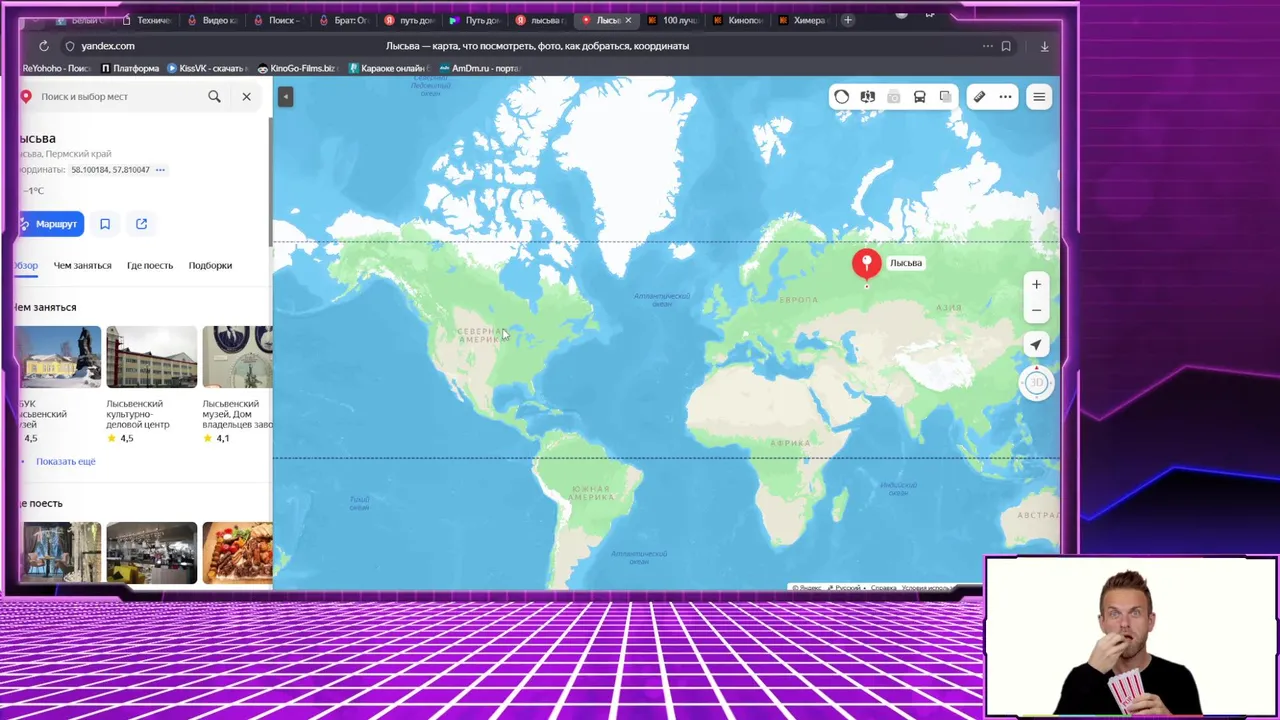The image size is (1280, 720).
Task: Click the yandex.com address bar
Action: (108, 46)
